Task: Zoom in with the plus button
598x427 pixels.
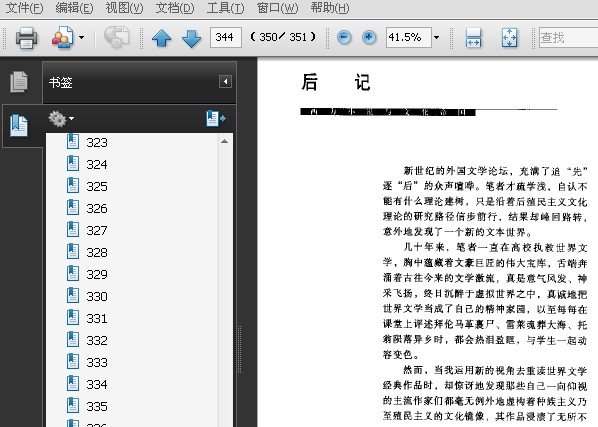Action: point(368,37)
